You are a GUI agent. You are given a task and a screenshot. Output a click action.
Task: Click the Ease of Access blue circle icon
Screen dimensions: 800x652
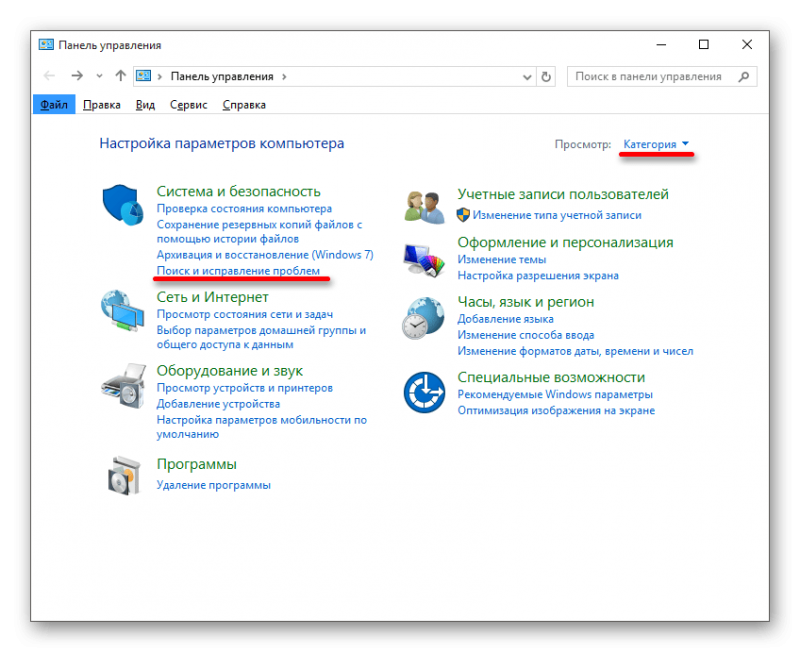424,392
